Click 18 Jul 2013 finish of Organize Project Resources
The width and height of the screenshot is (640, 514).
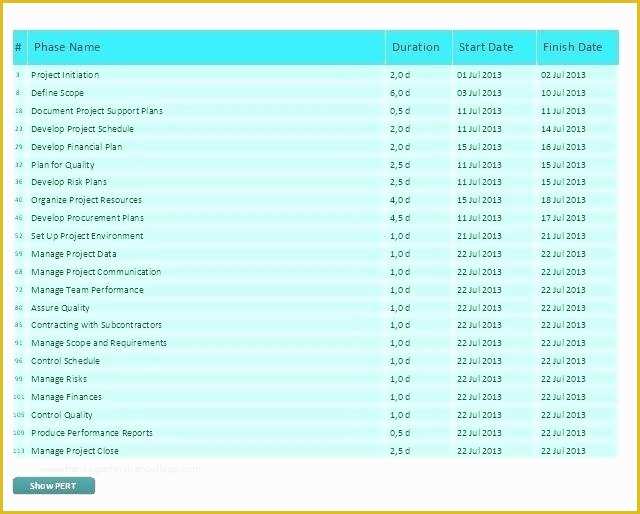(x=563, y=200)
